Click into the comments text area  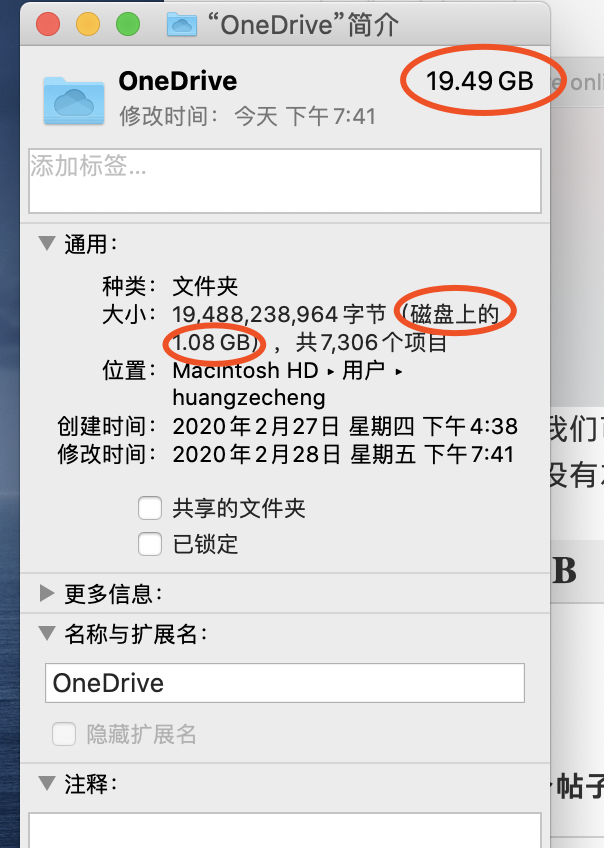[284, 830]
